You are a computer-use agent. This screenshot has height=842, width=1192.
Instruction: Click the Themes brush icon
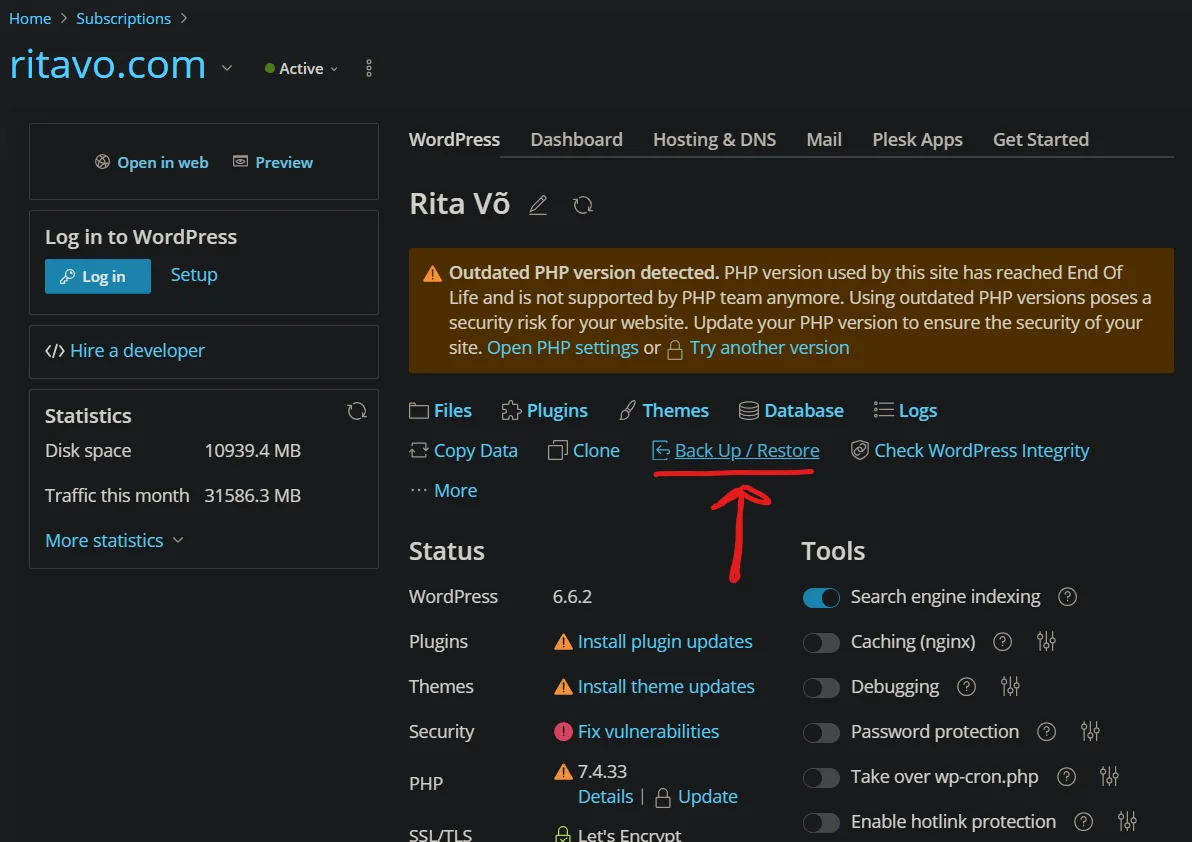(x=627, y=411)
